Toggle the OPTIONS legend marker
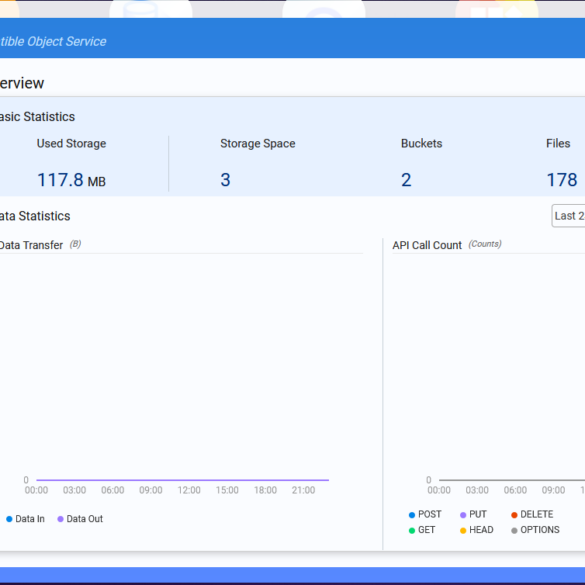585x585 pixels. pos(514,531)
